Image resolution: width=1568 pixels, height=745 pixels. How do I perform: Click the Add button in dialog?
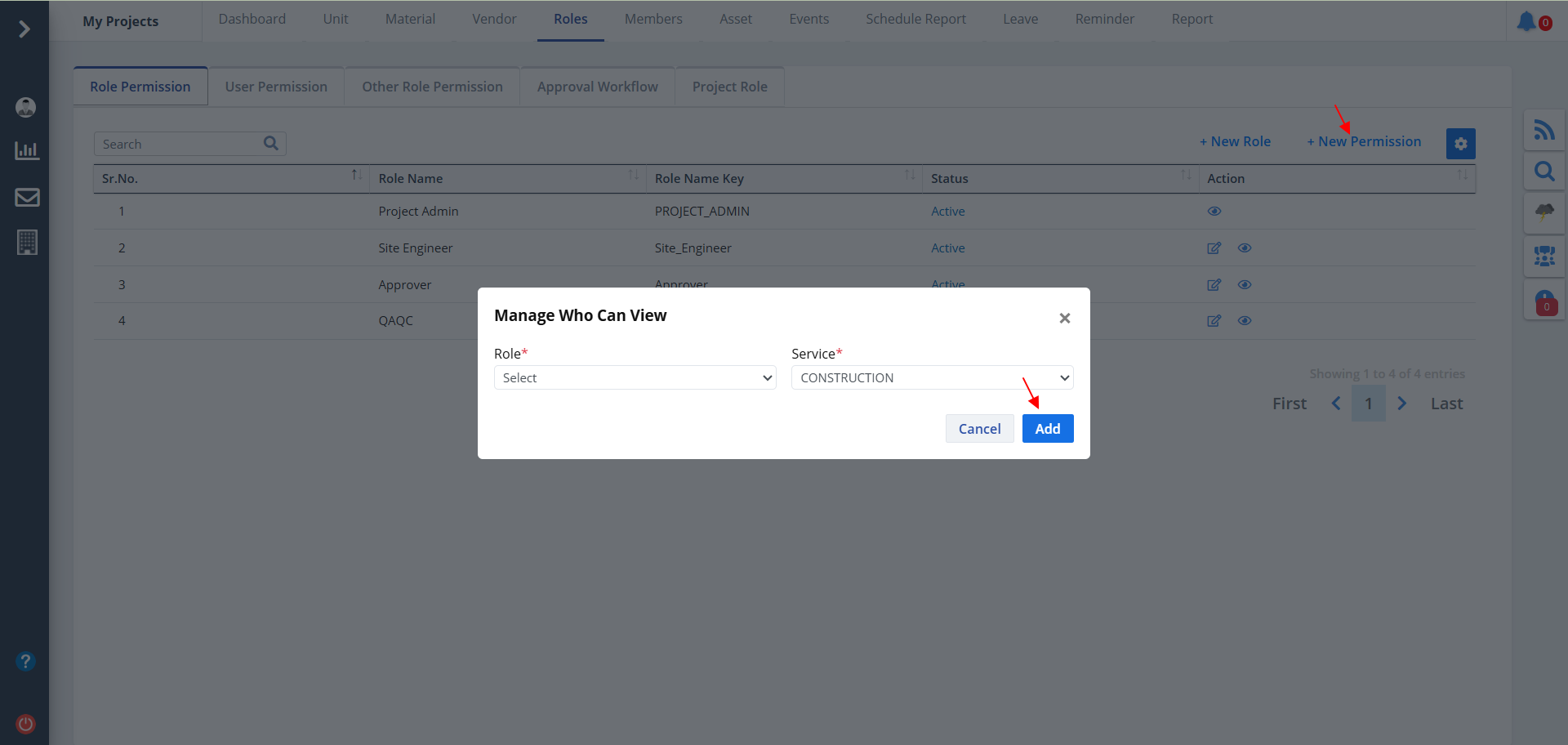coord(1047,429)
